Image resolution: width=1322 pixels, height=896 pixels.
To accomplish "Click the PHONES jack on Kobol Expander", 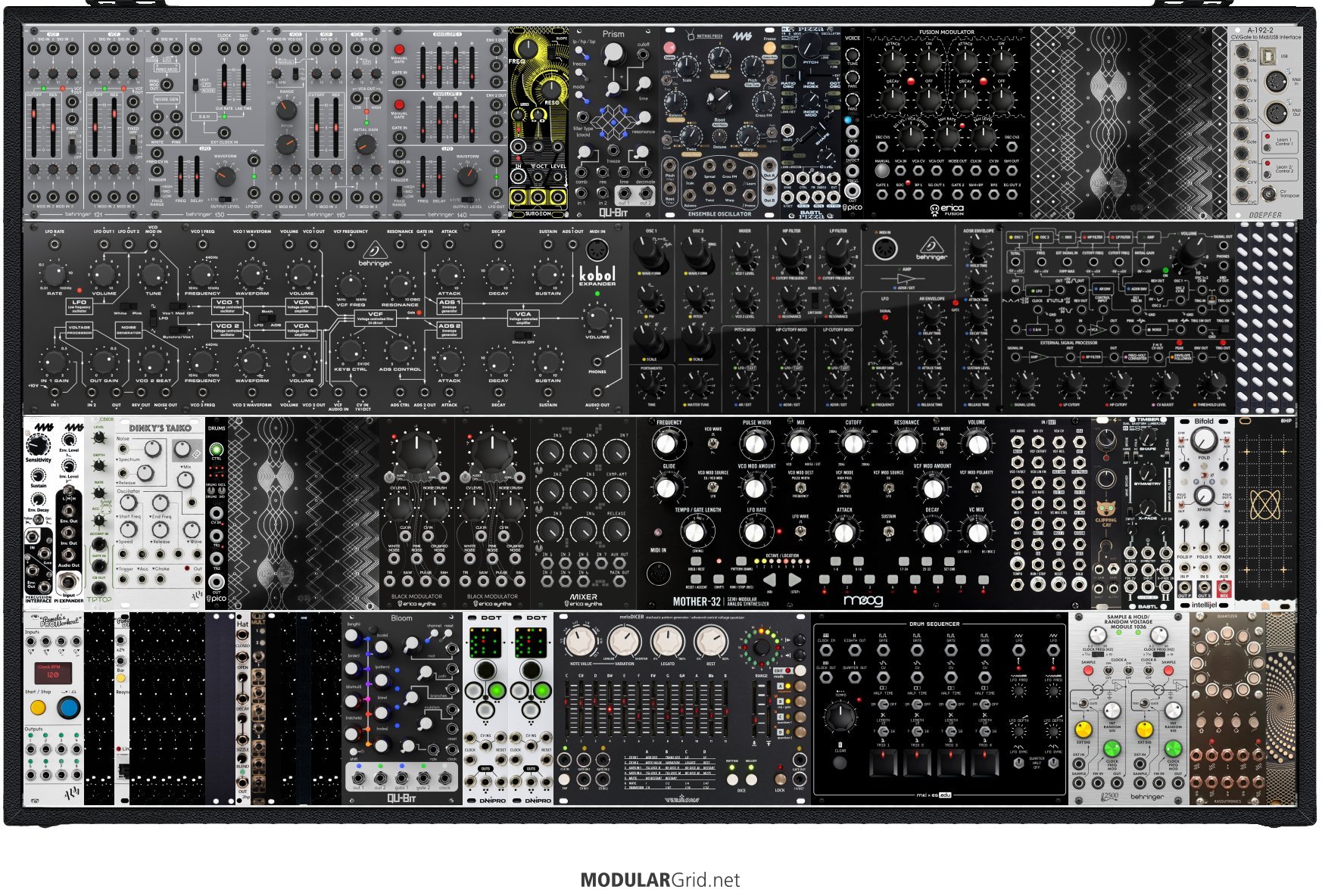I will [597, 362].
